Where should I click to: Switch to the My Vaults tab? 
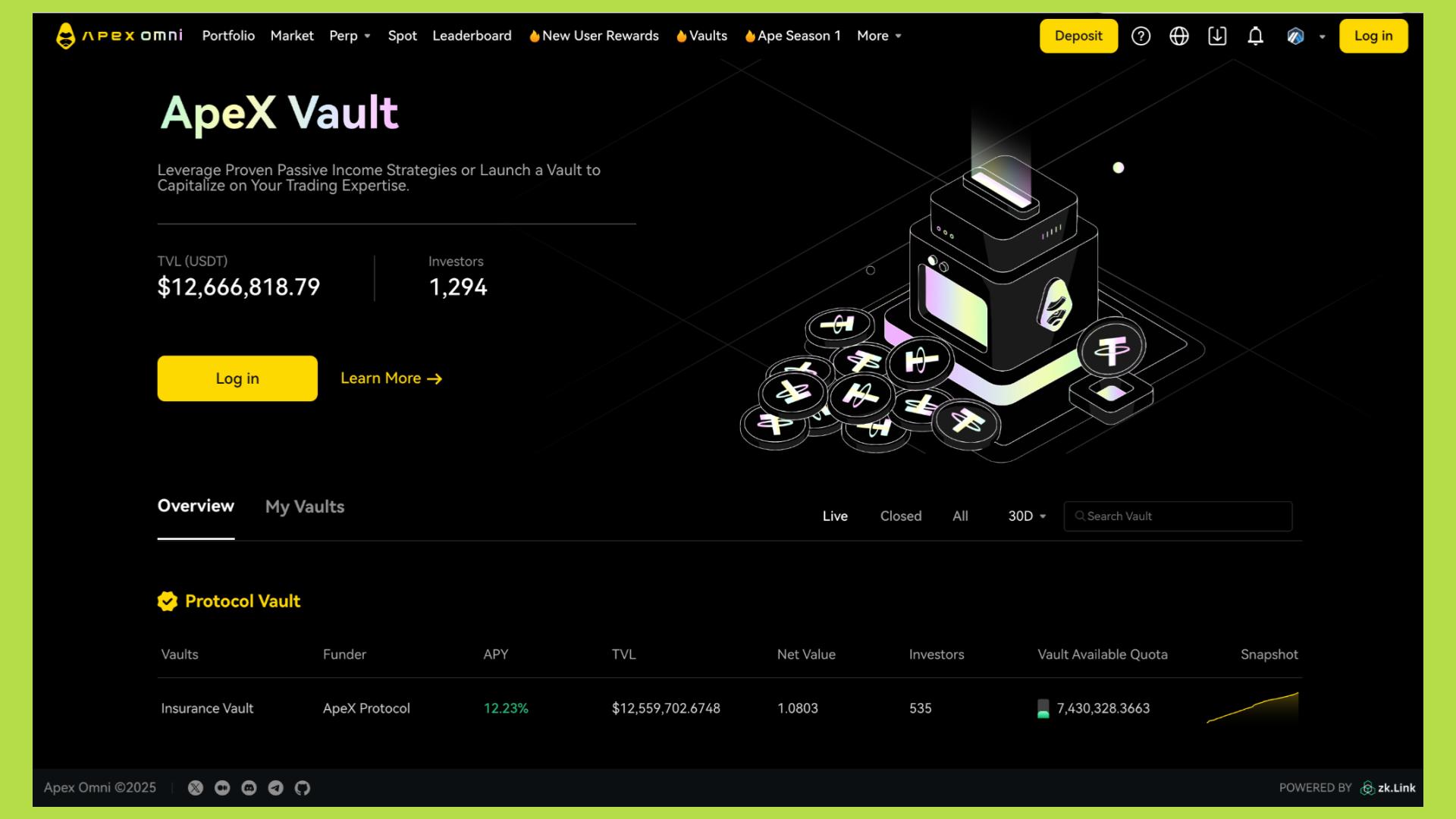click(x=305, y=507)
